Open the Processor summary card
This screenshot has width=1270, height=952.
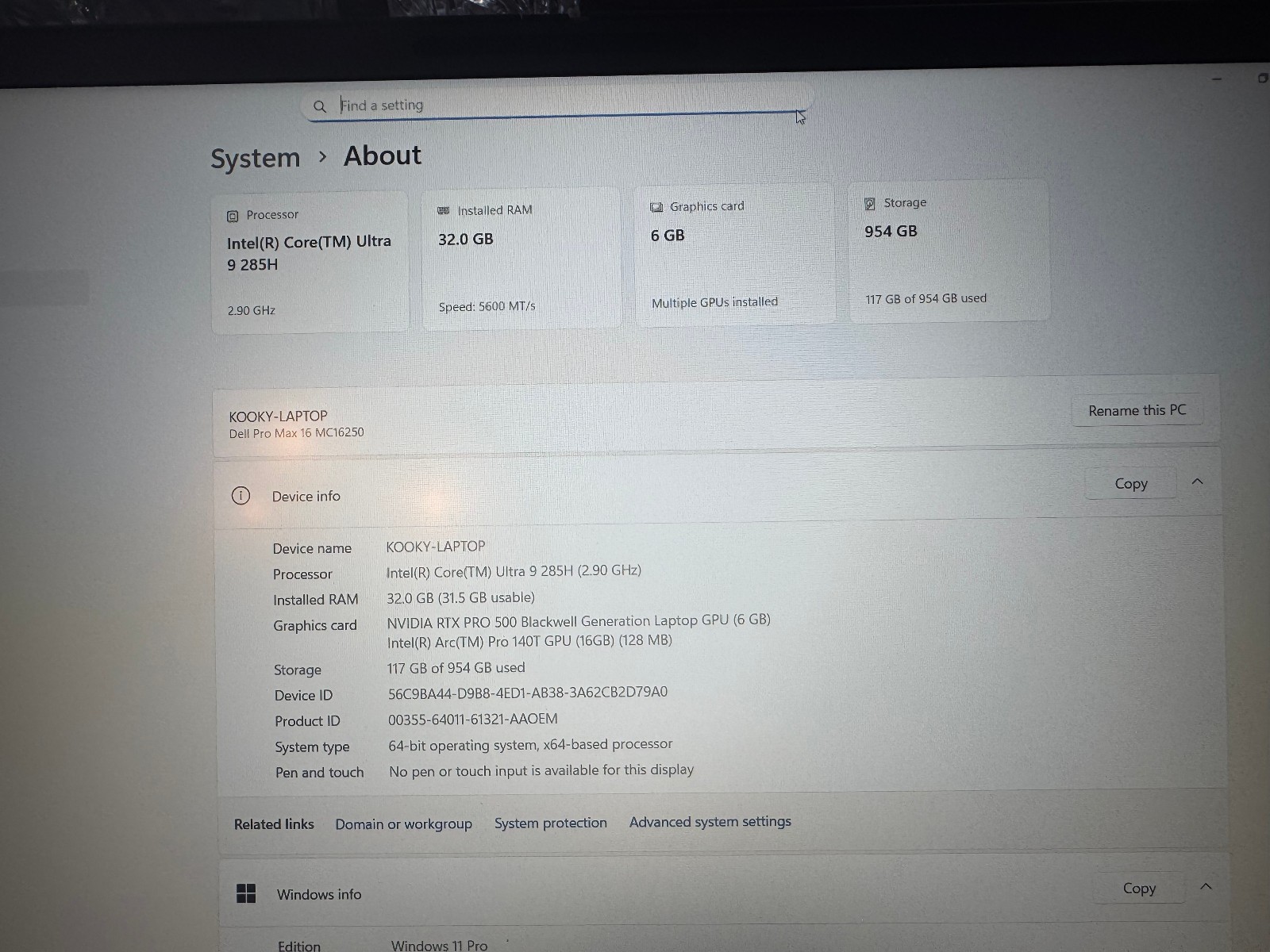(x=310, y=263)
